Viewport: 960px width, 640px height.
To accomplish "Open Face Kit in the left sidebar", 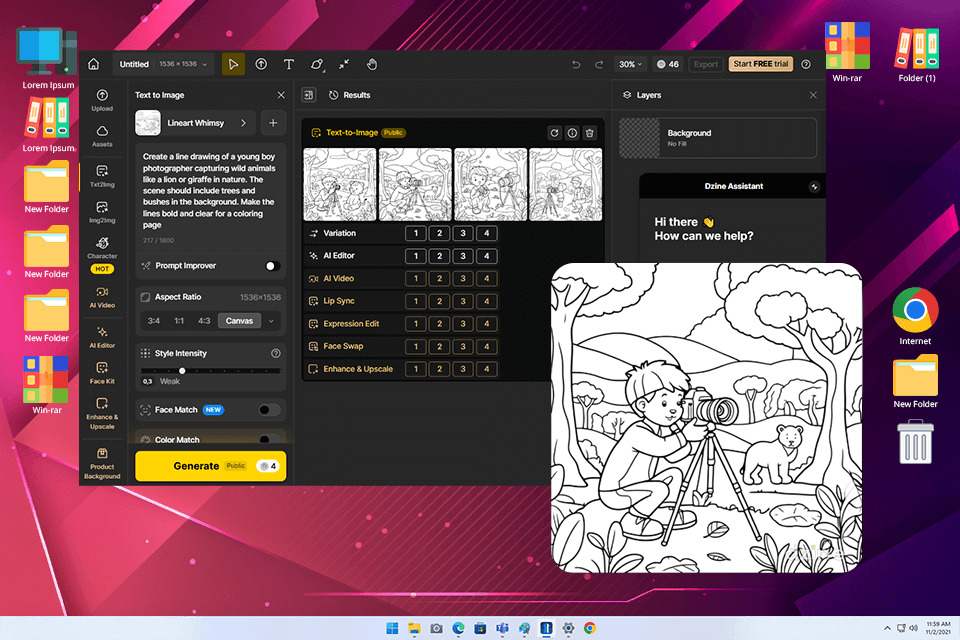I will [102, 372].
